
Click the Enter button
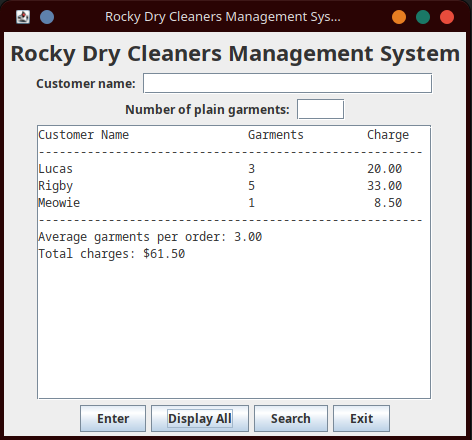[113, 418]
